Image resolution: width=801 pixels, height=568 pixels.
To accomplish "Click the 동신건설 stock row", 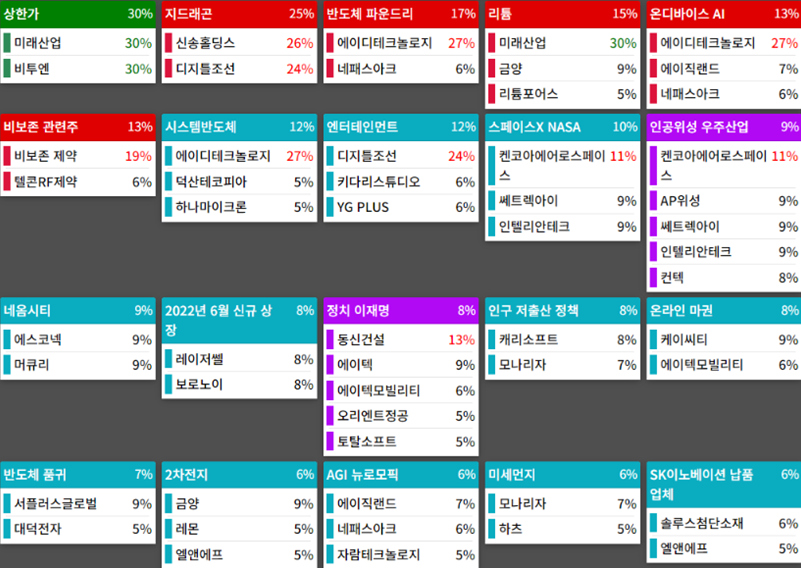I will pos(401,339).
